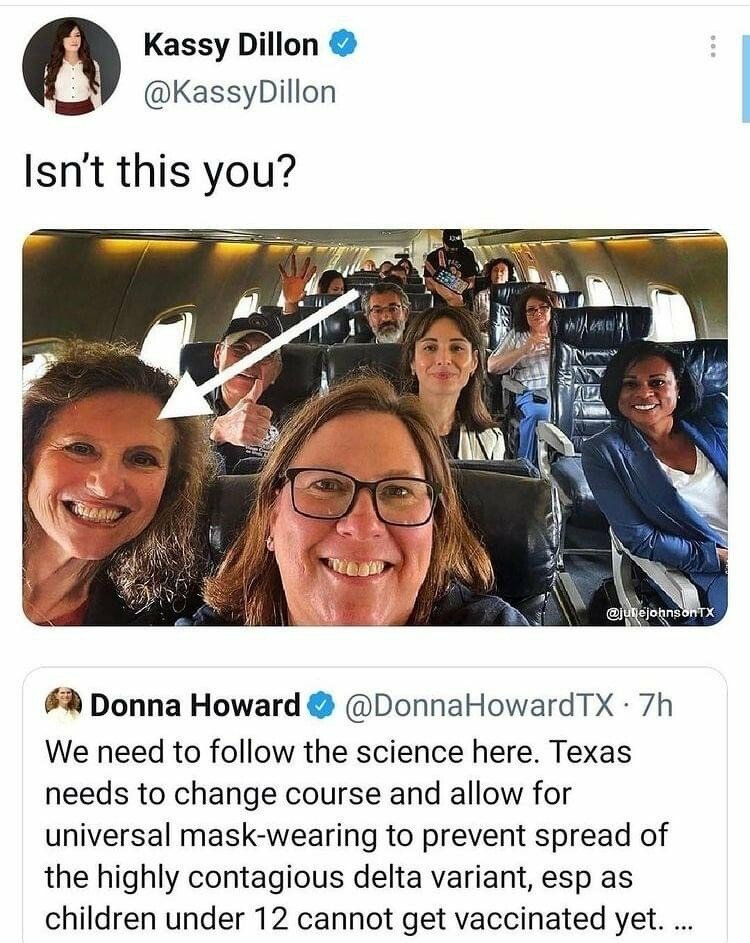The height and width of the screenshot is (943, 750).
Task: Click Donna Howard's small avatar
Action: tap(63, 705)
